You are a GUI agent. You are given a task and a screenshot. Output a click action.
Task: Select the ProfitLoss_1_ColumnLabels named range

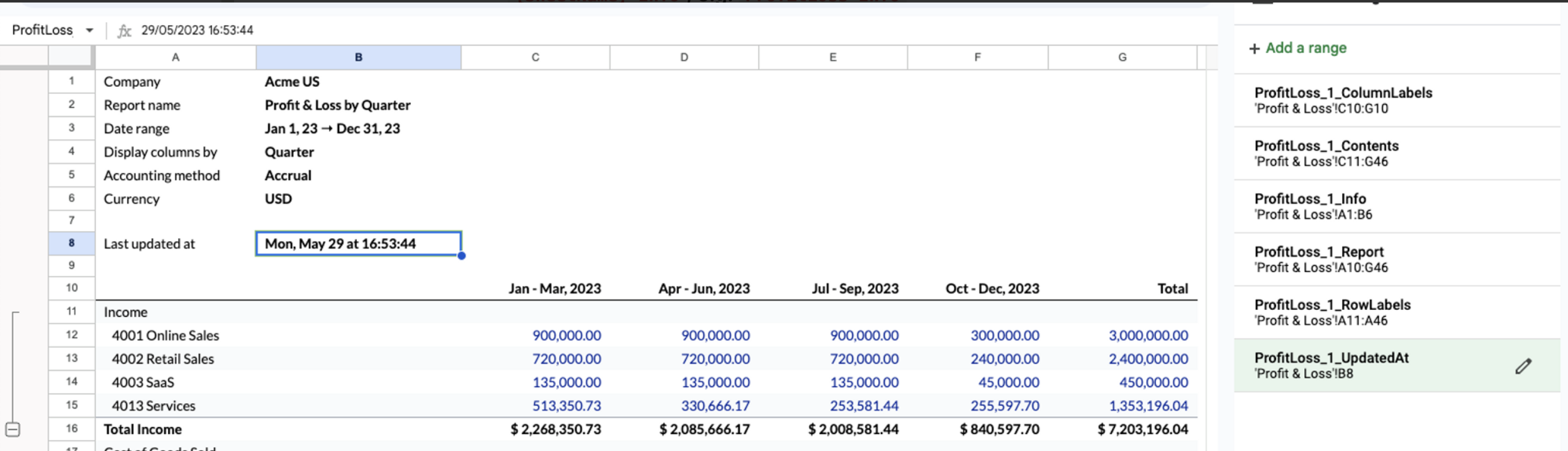coord(1397,100)
